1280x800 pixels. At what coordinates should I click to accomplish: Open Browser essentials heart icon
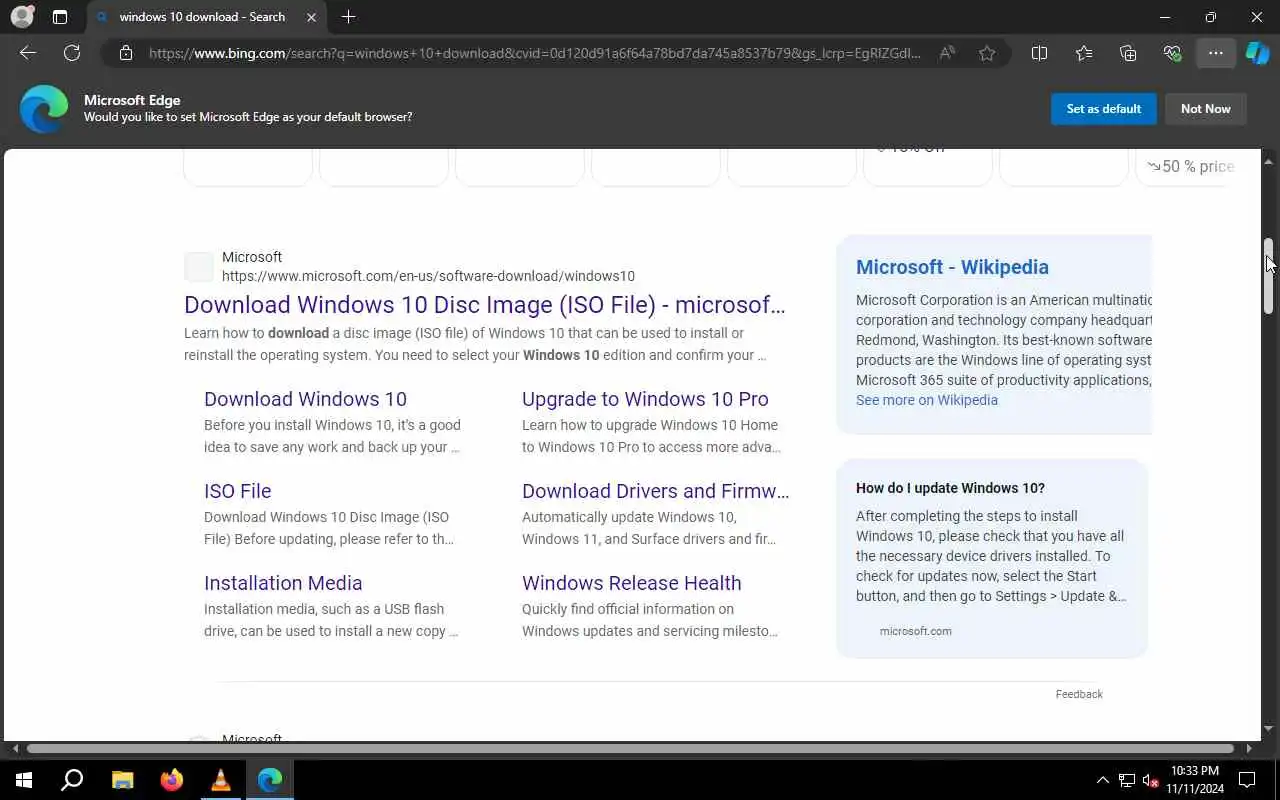point(1172,53)
